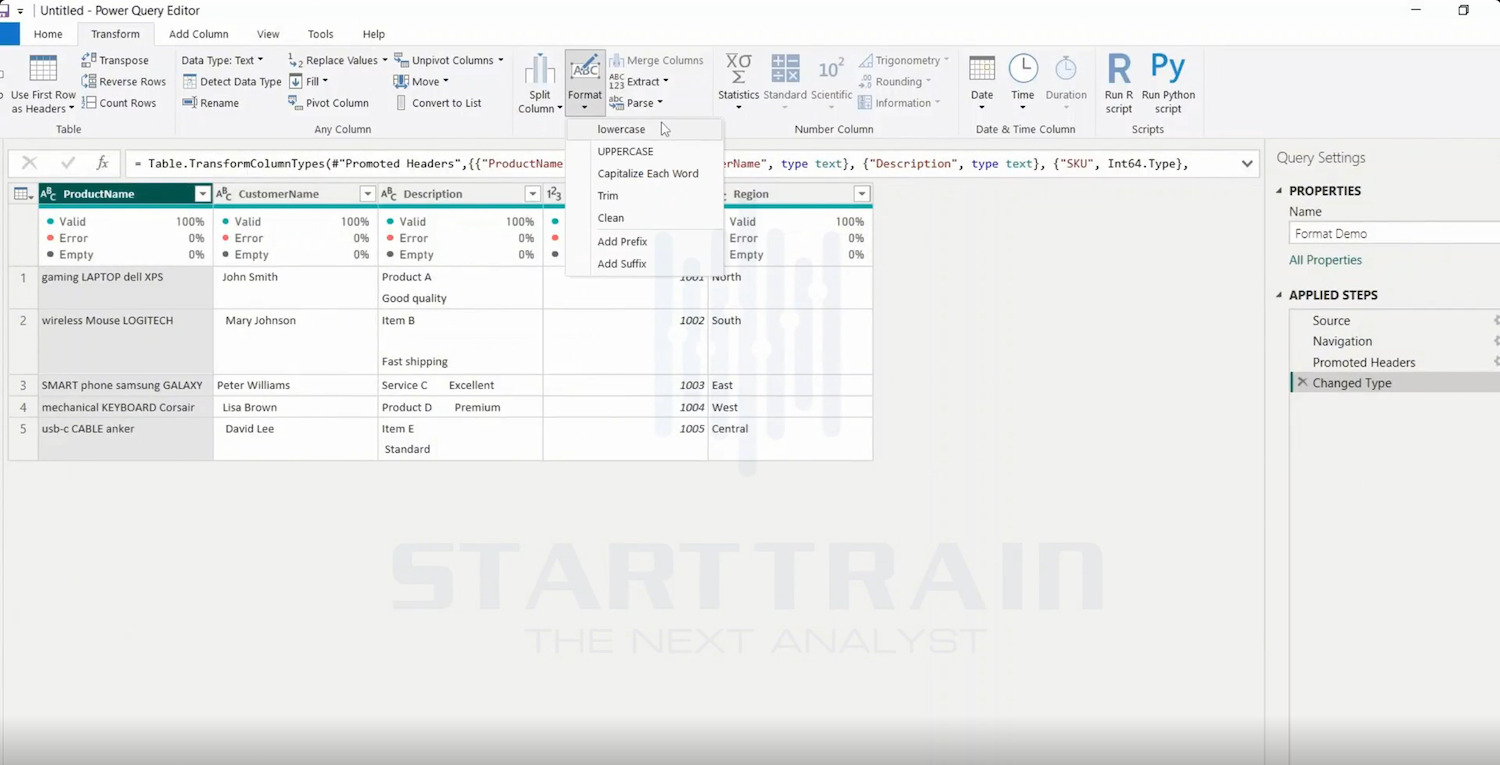
Task: Open the Data Type: Text dropdown
Action: [x=222, y=60]
